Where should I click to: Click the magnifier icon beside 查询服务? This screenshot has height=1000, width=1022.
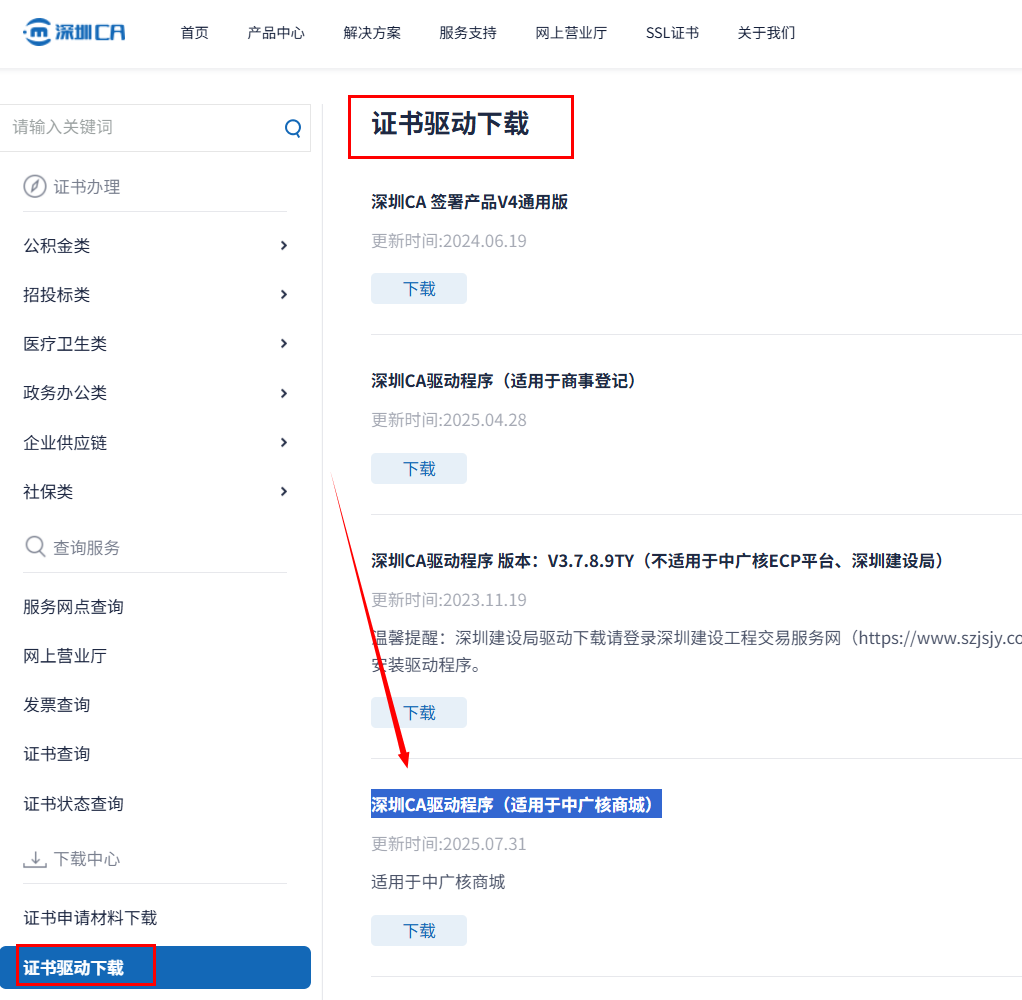click(x=35, y=547)
